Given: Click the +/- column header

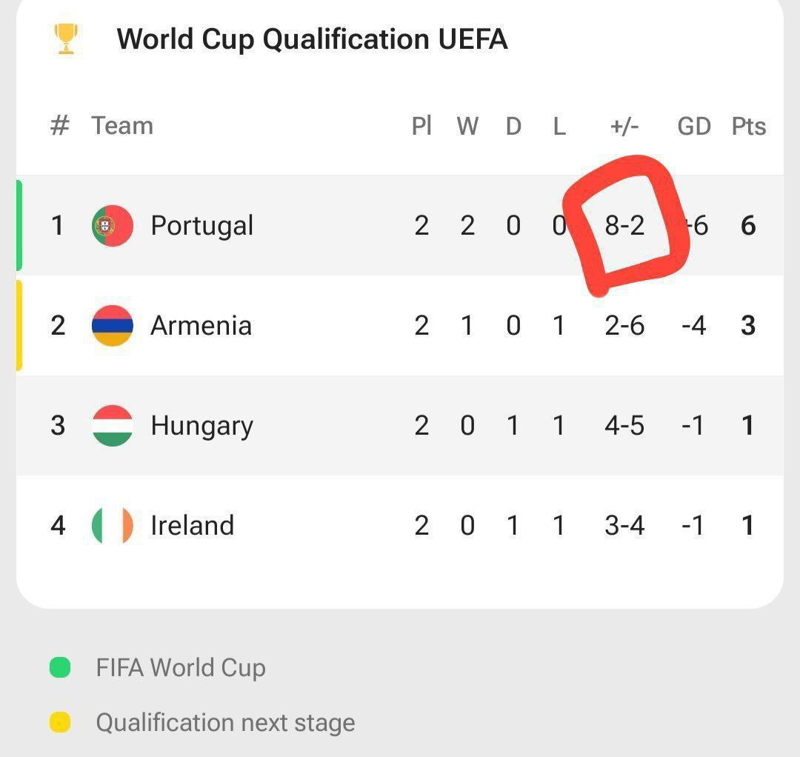Looking at the screenshot, I should pos(625,126).
